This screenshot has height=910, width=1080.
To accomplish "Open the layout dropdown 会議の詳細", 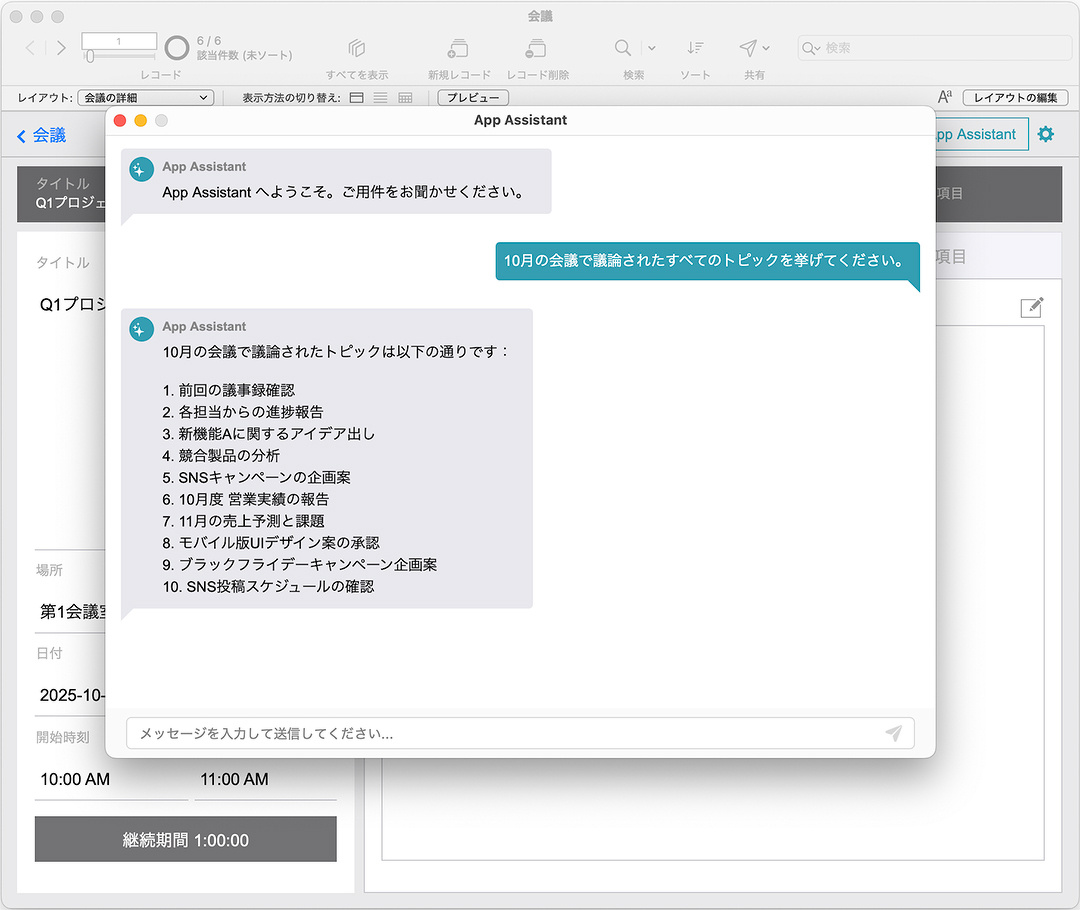I will click(x=145, y=98).
